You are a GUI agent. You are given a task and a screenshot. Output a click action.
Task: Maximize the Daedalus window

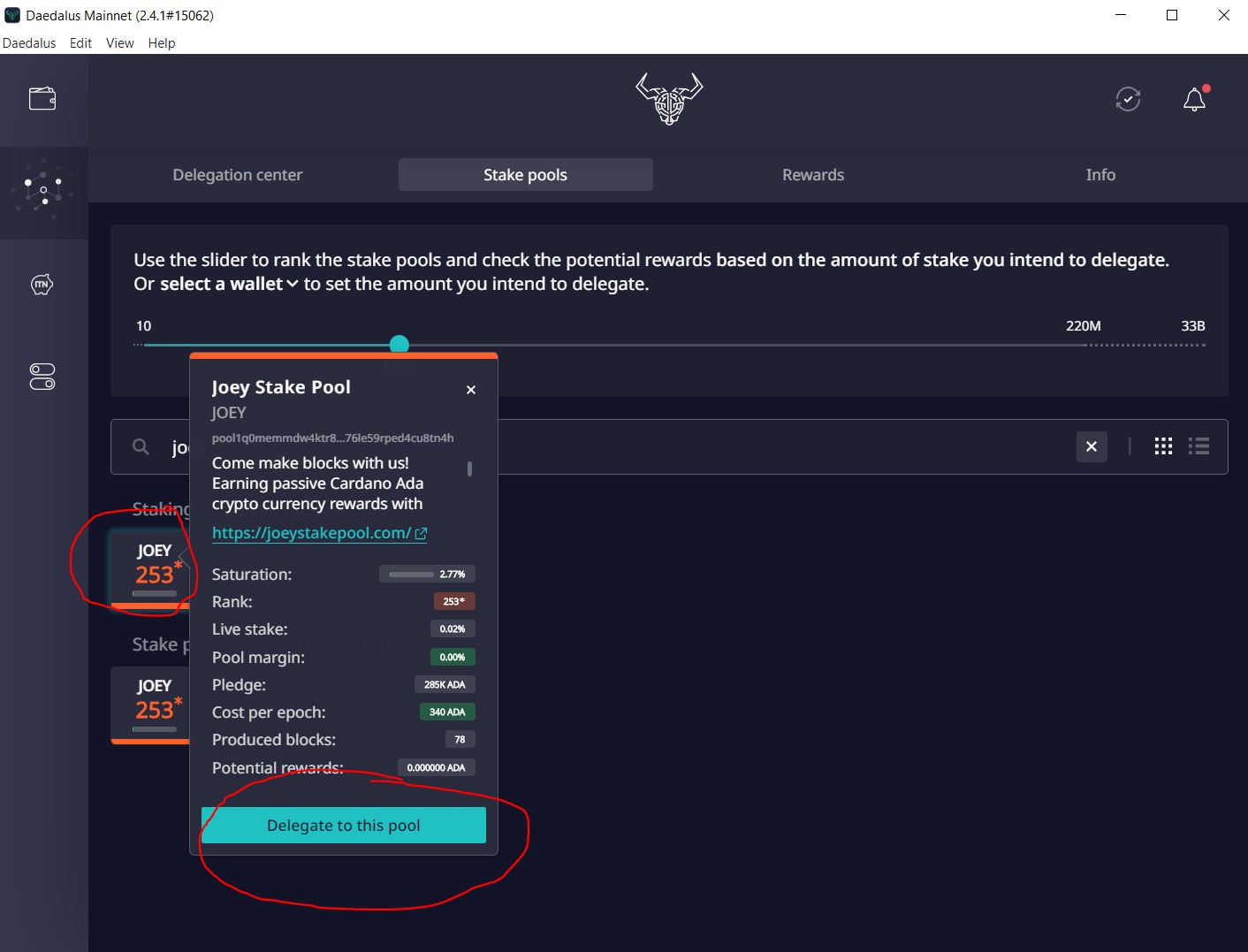pos(1172,15)
